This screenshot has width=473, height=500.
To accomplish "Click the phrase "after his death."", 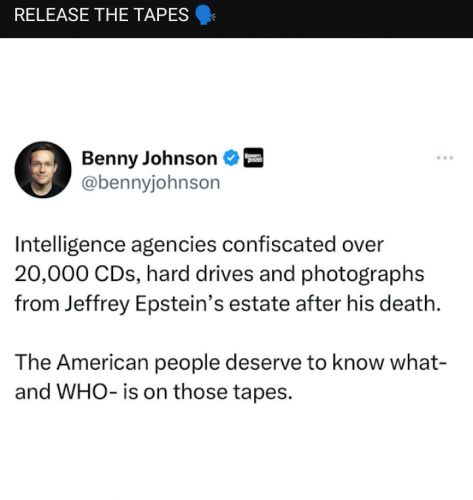I will (x=368, y=304).
